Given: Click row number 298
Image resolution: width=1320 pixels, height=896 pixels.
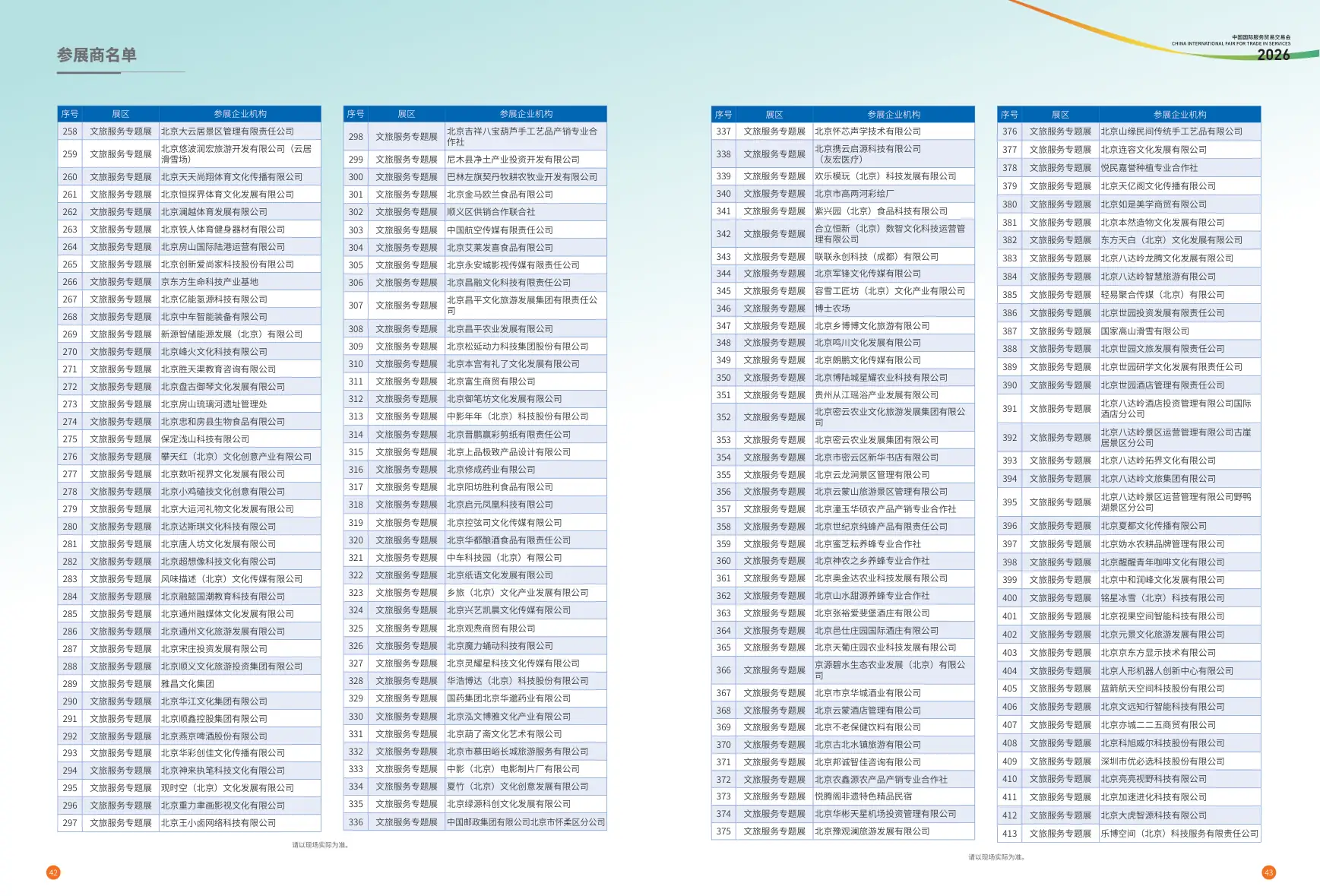Looking at the screenshot, I should coord(356,137).
